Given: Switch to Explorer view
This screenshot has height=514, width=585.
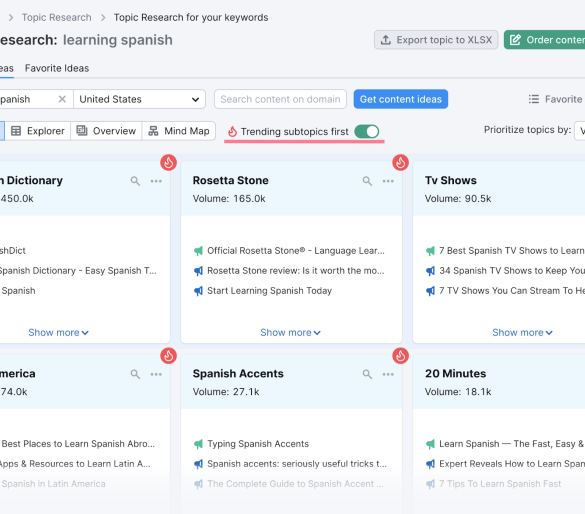Looking at the screenshot, I should point(37,131).
